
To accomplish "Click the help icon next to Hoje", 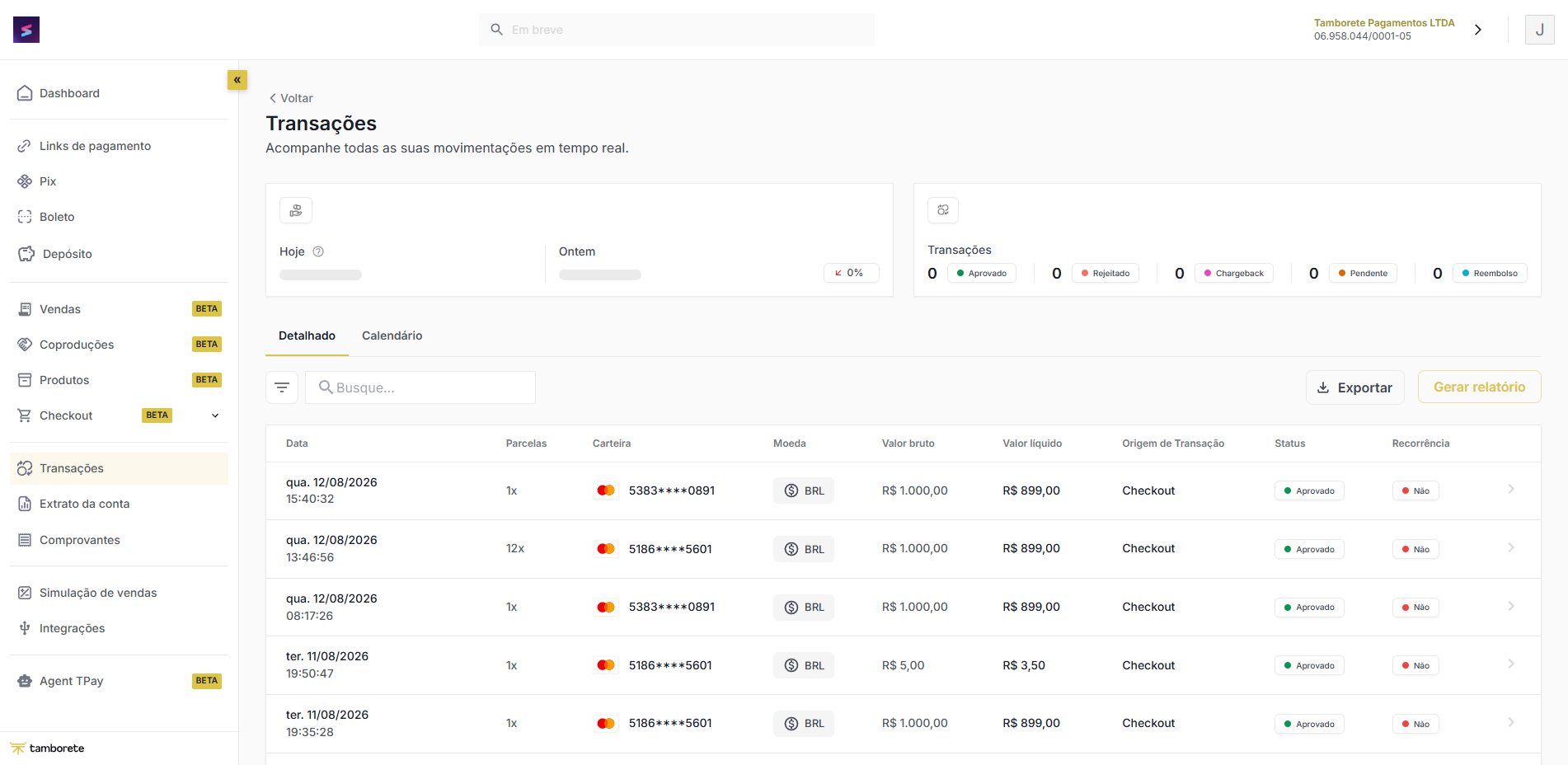I will [x=318, y=251].
